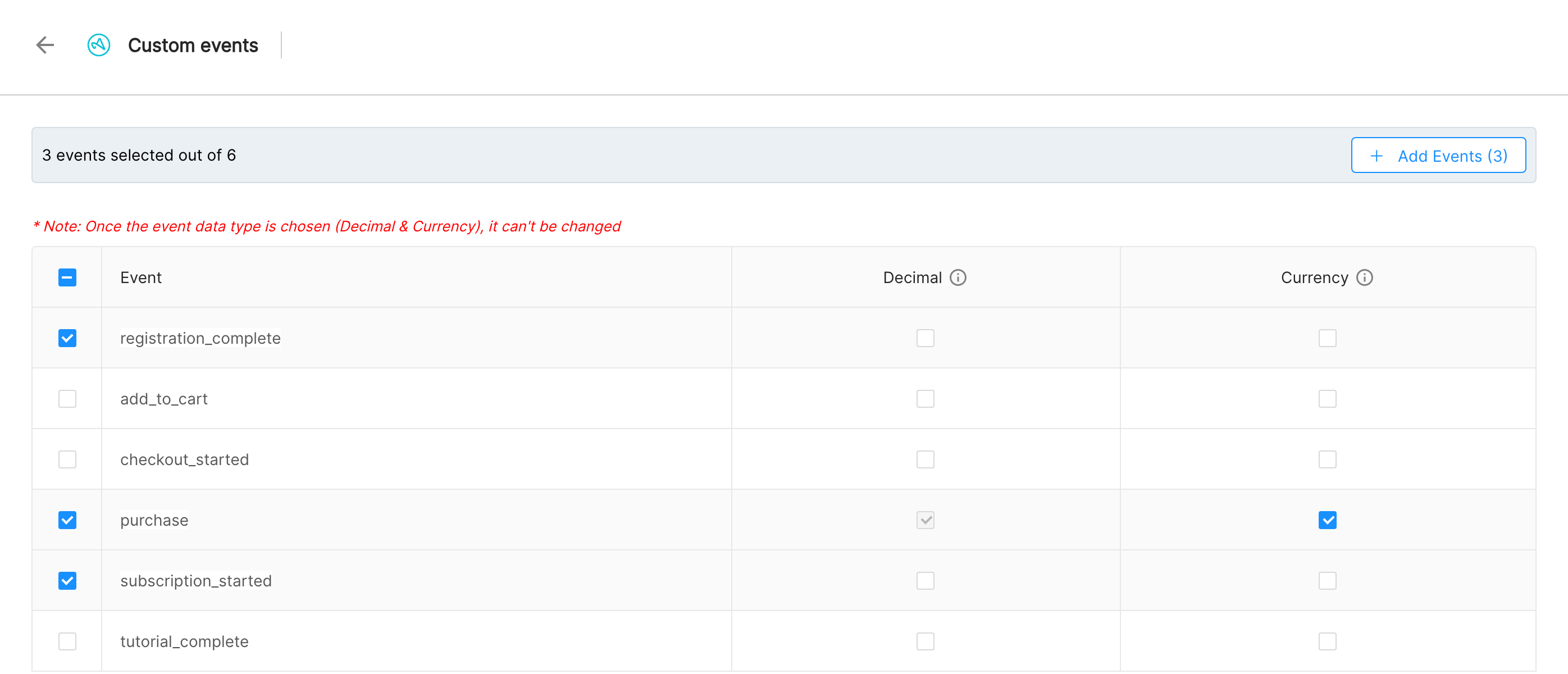Select the tutorial_complete event checkbox

[x=67, y=642]
